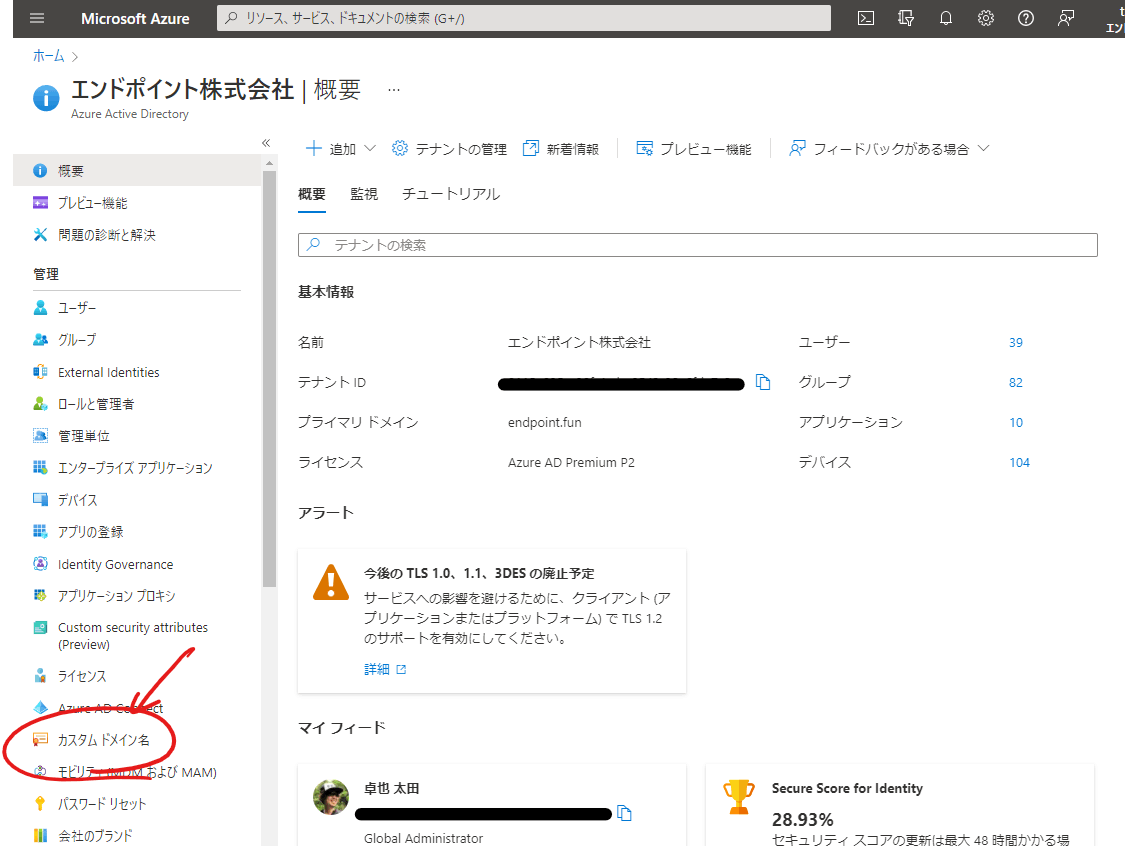
Task: Open グループ in the sidebar
Action: pyautogui.click(x=77, y=339)
